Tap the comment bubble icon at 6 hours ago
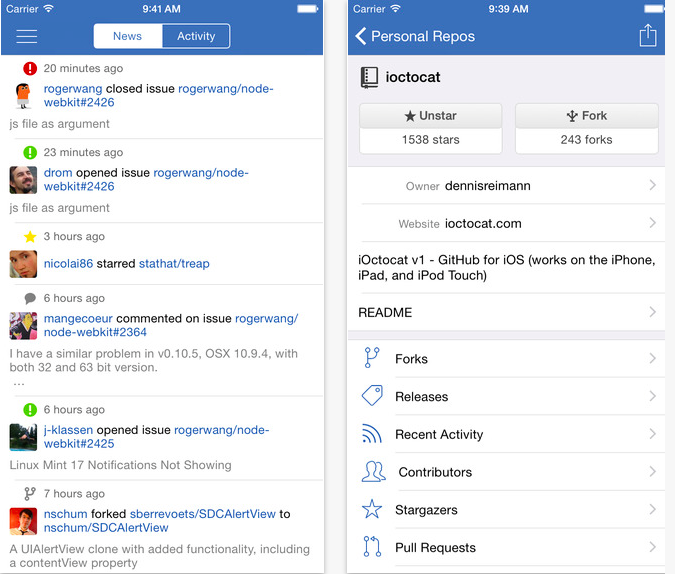Viewport: 675px width, 574px height. point(30,298)
